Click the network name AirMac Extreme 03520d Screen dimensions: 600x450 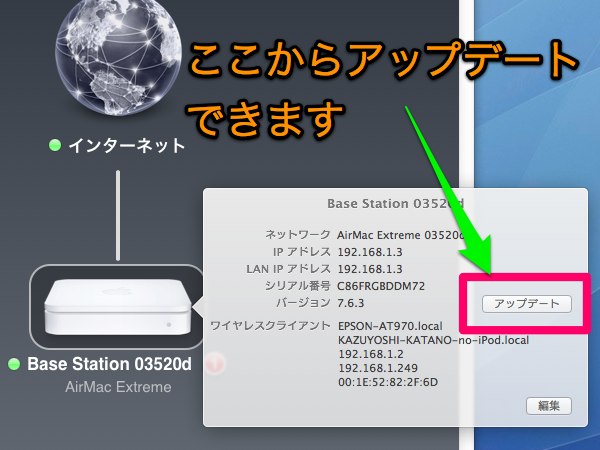pos(400,235)
